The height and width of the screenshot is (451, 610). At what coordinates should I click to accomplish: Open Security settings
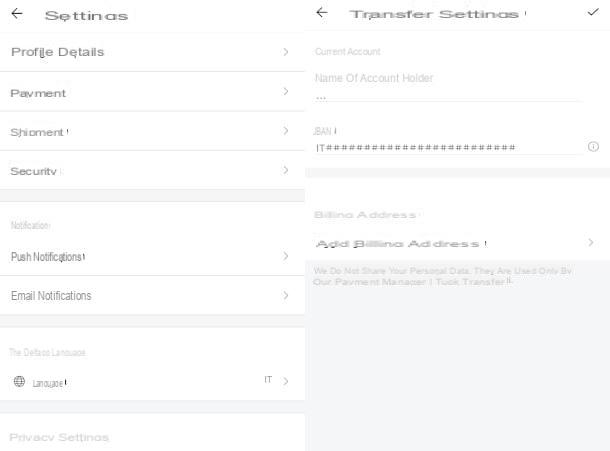pyautogui.click(x=152, y=170)
